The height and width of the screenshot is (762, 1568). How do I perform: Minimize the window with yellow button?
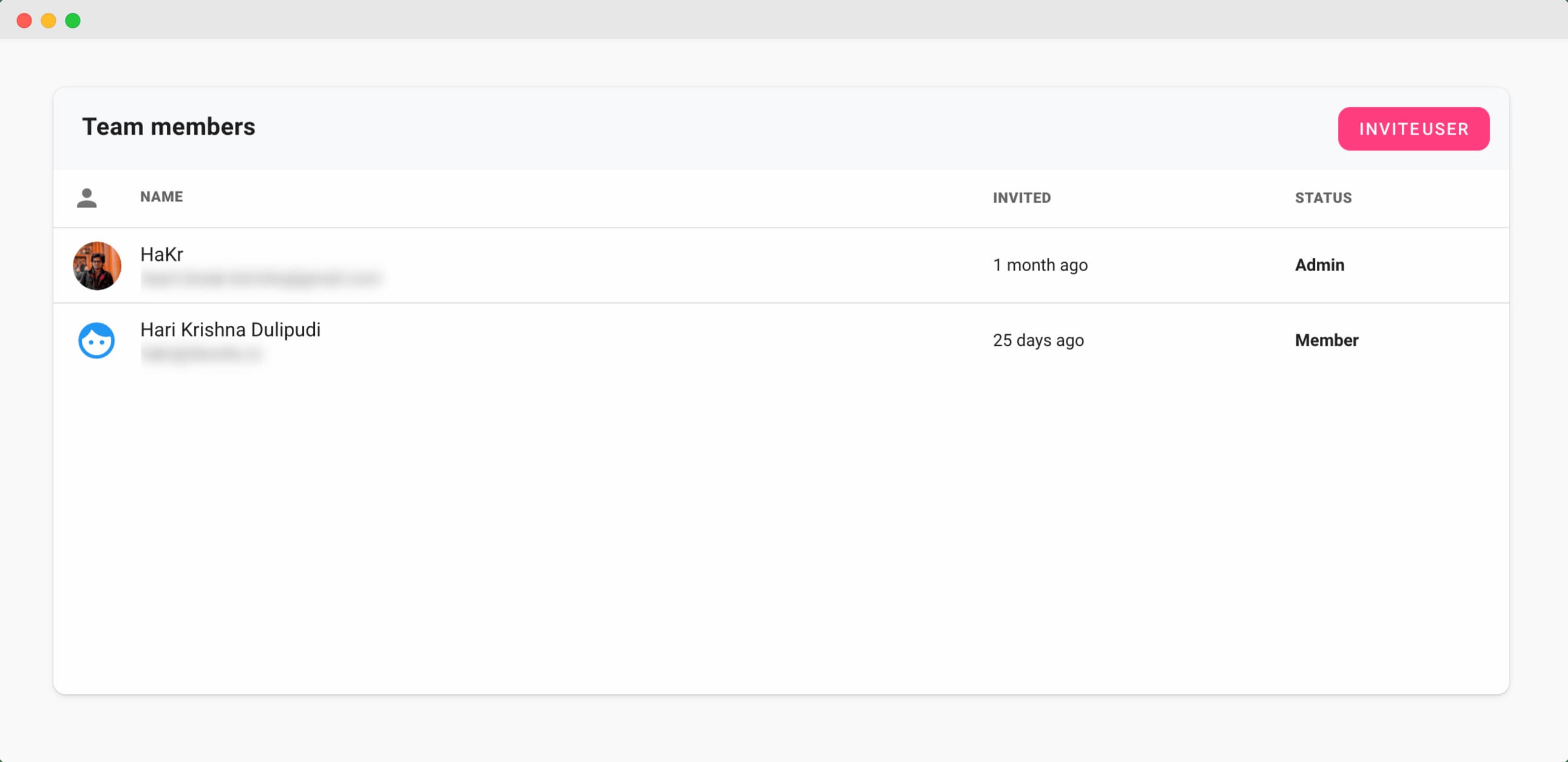[49, 21]
